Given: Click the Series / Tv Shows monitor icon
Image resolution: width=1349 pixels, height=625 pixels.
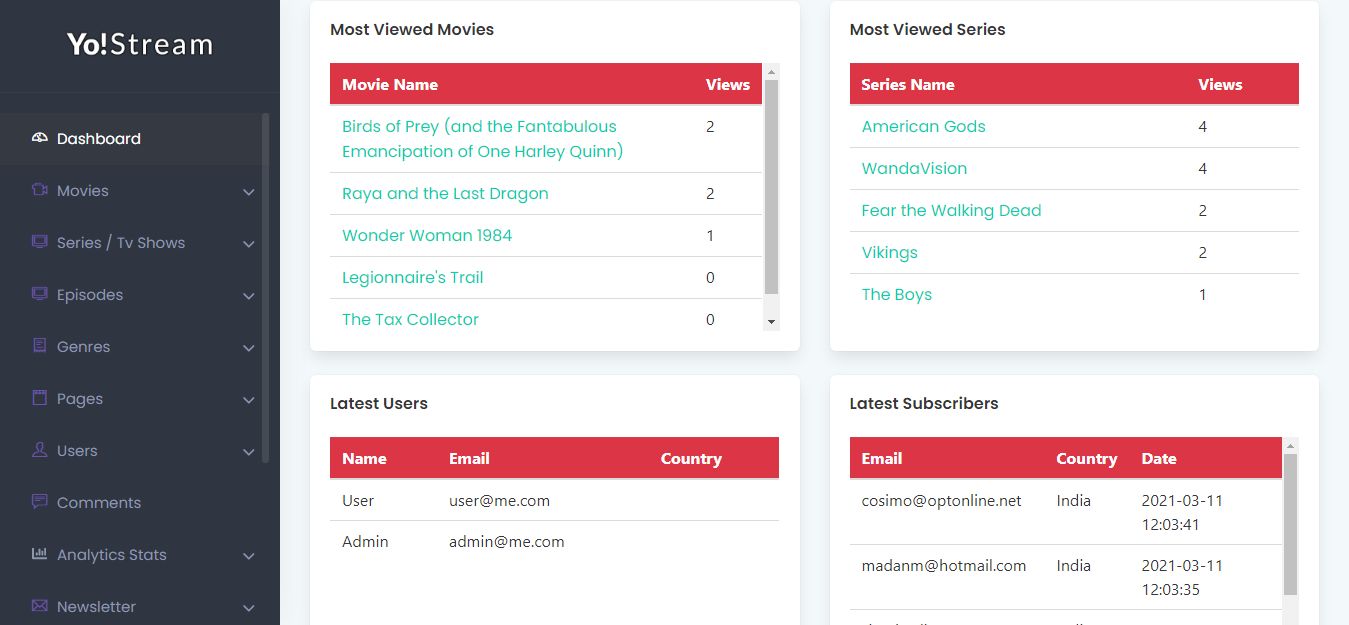Looking at the screenshot, I should click(x=40, y=242).
